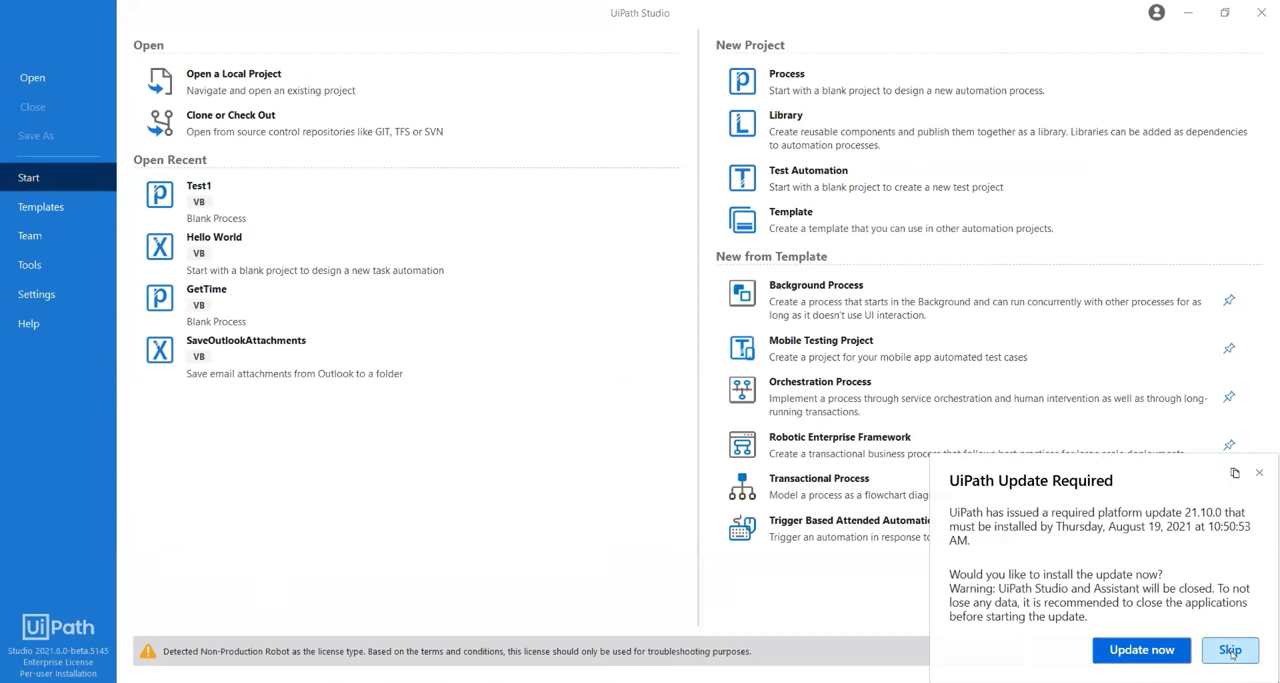Open the Help tab
This screenshot has width=1280, height=683.
click(x=29, y=324)
